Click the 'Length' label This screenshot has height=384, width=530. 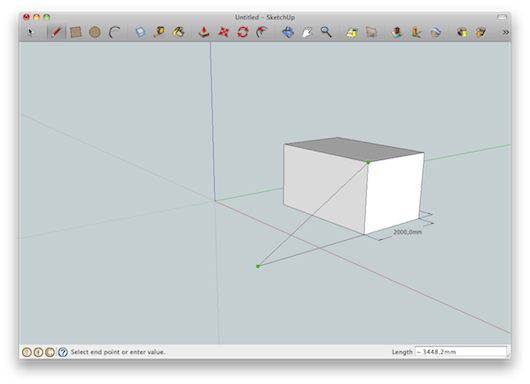pyautogui.click(x=402, y=352)
